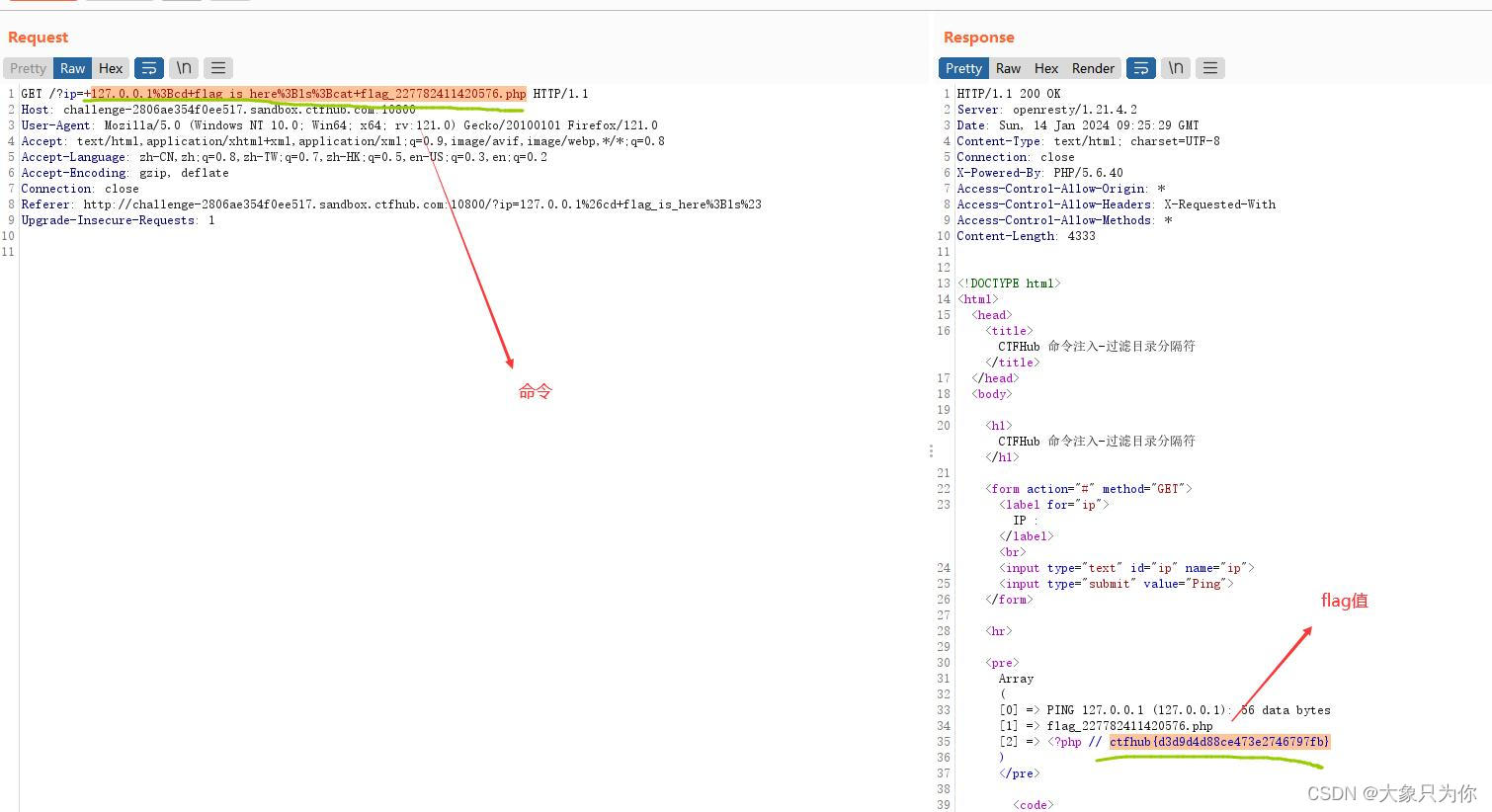1492x812 pixels.
Task: Select the Raw tab in Request panel
Action: 73,68
